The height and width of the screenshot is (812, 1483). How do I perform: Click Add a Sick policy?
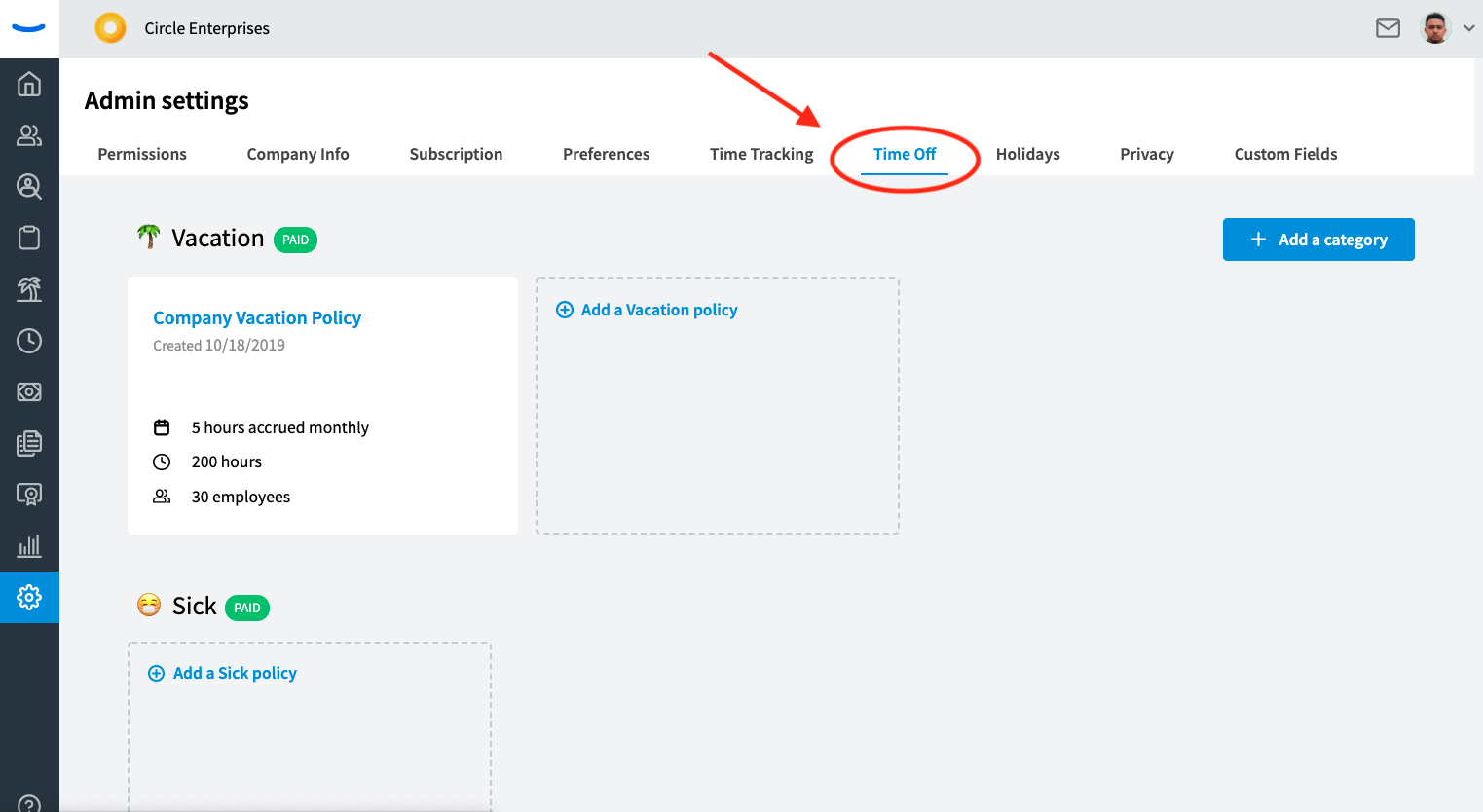[x=235, y=673]
